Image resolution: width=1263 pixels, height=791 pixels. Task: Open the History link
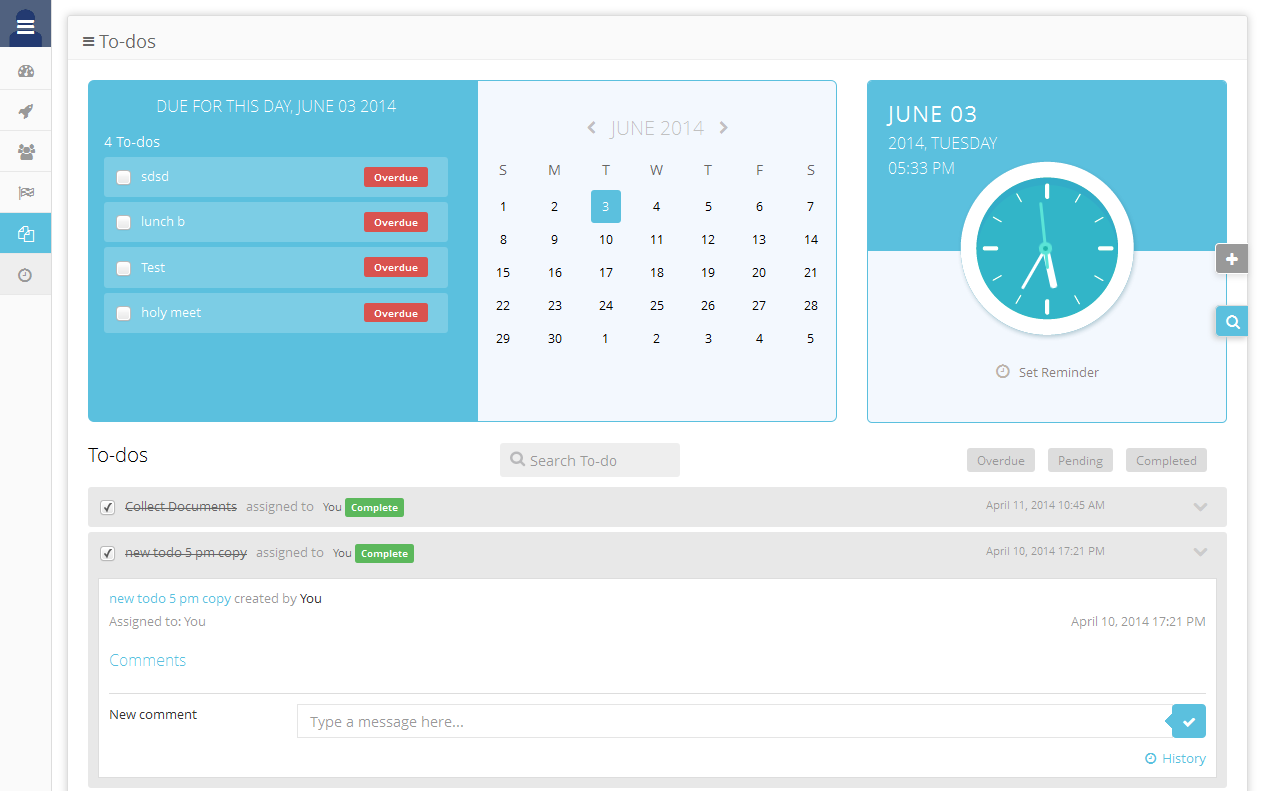[x=1176, y=758]
